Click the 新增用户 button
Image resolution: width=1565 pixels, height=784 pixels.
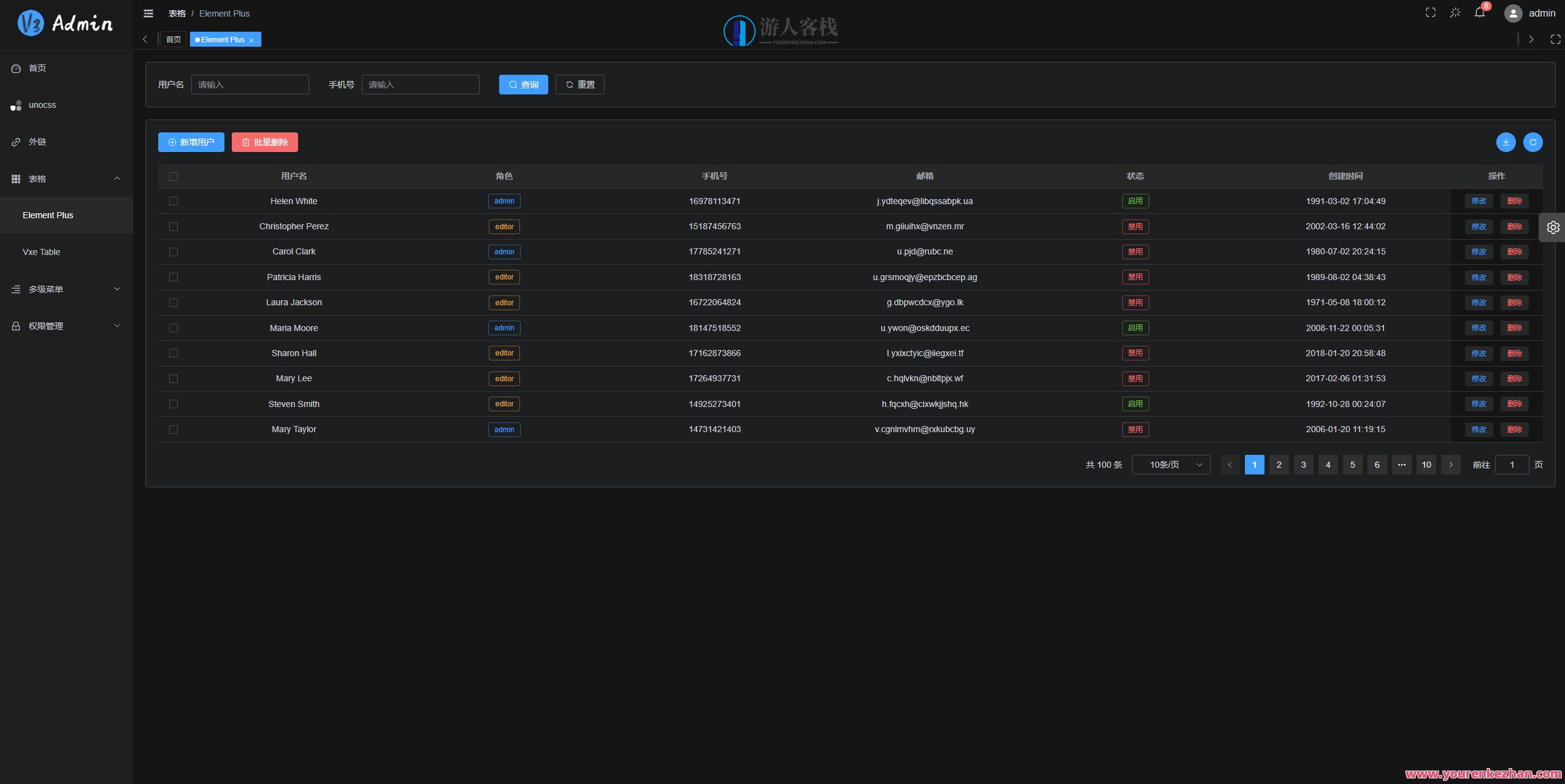tap(191, 142)
